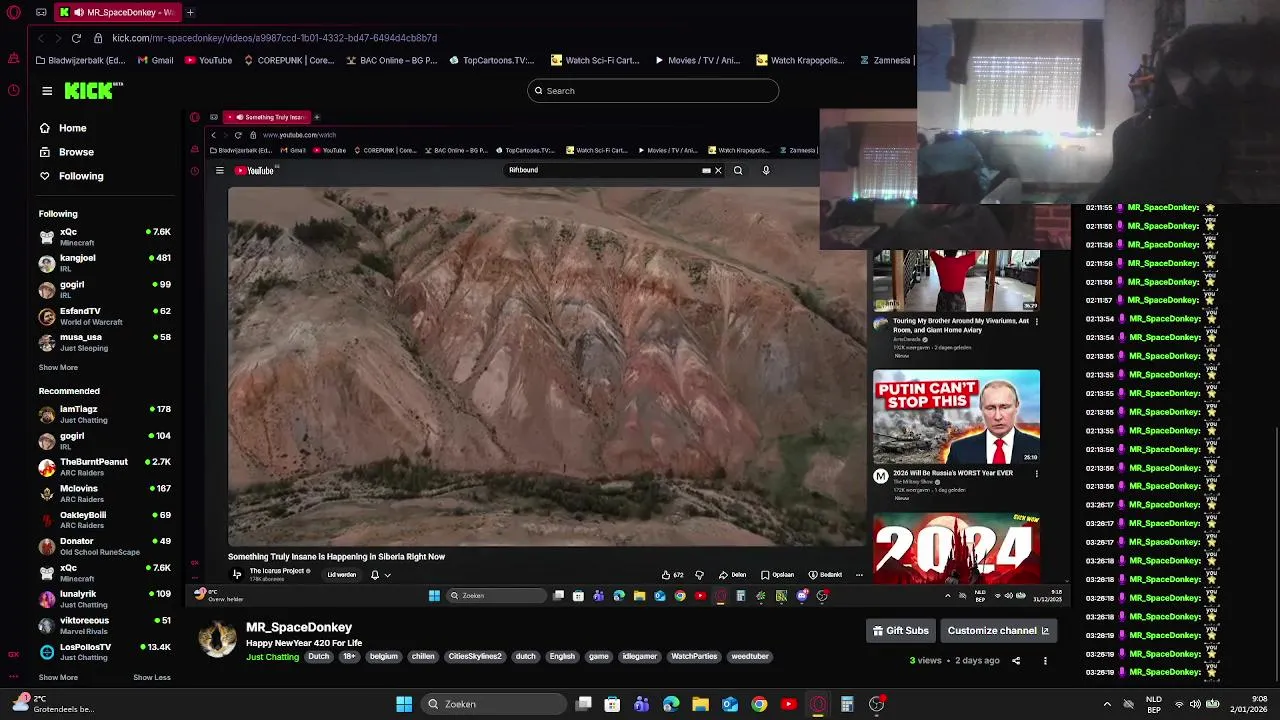This screenshot has height=720, width=1280.
Task: Collapse Recommended list with Show Less
Action: [152, 677]
